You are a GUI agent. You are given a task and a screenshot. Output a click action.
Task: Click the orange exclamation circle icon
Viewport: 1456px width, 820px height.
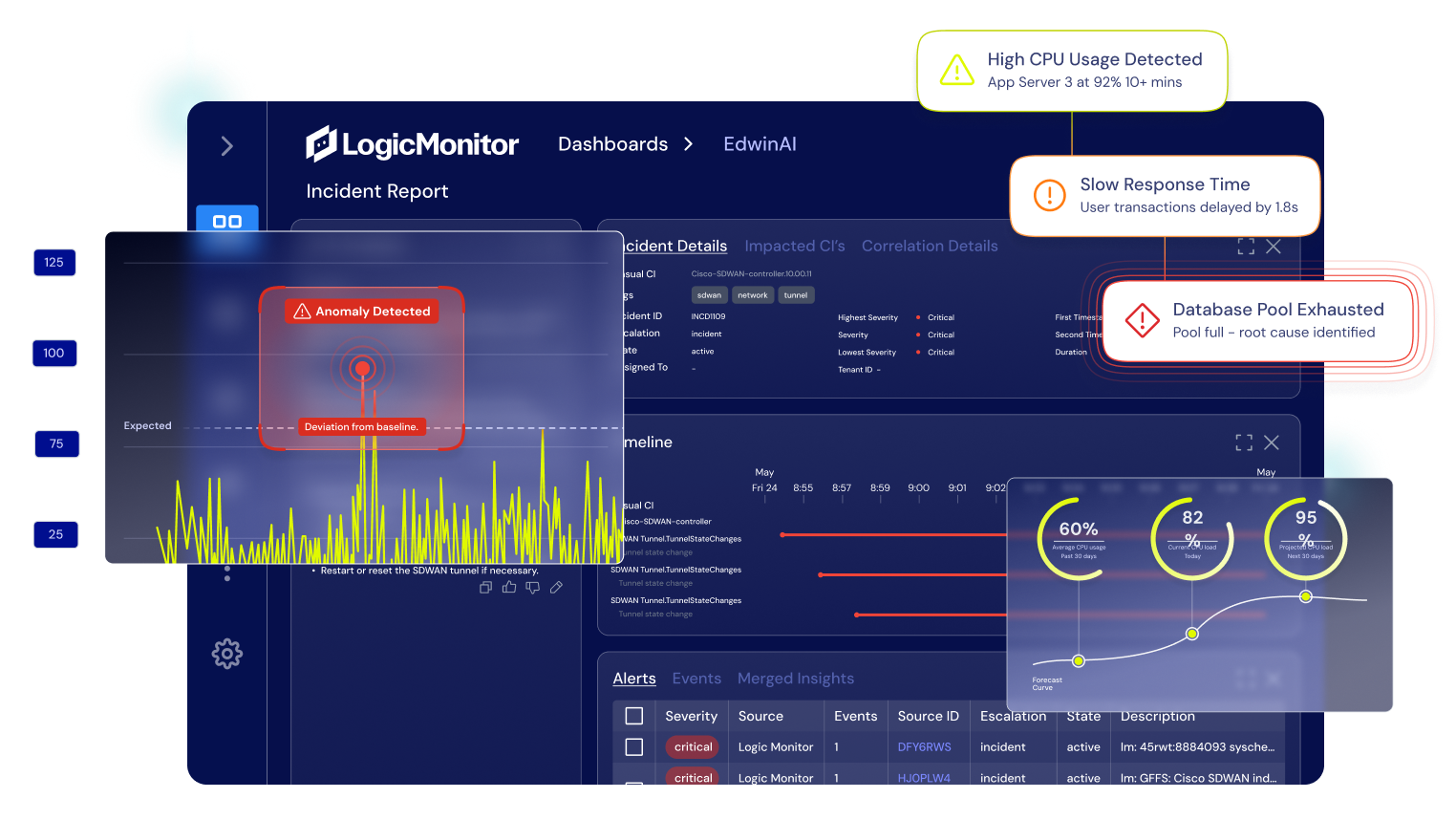click(x=1049, y=196)
